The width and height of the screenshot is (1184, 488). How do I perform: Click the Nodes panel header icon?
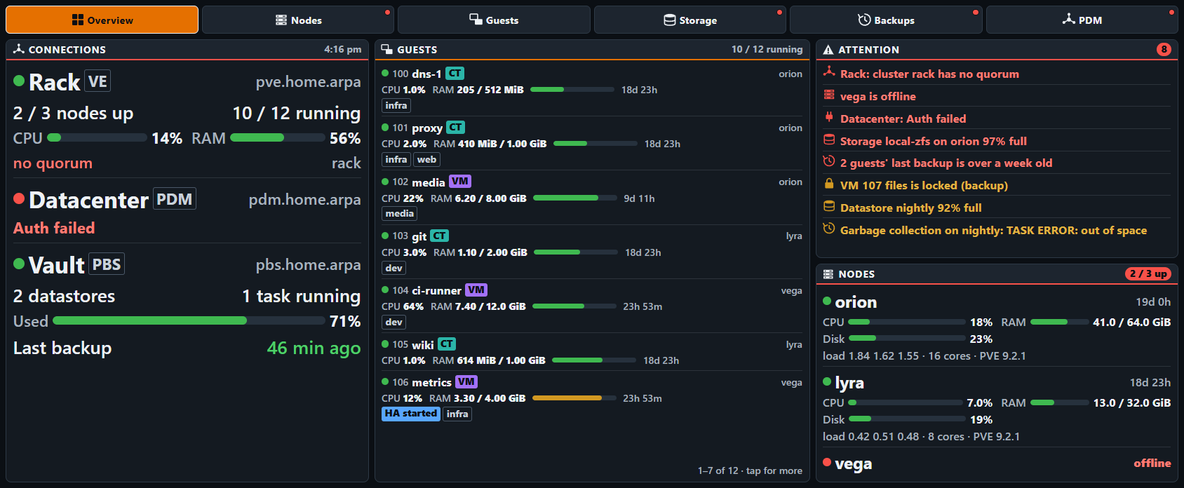tap(828, 273)
